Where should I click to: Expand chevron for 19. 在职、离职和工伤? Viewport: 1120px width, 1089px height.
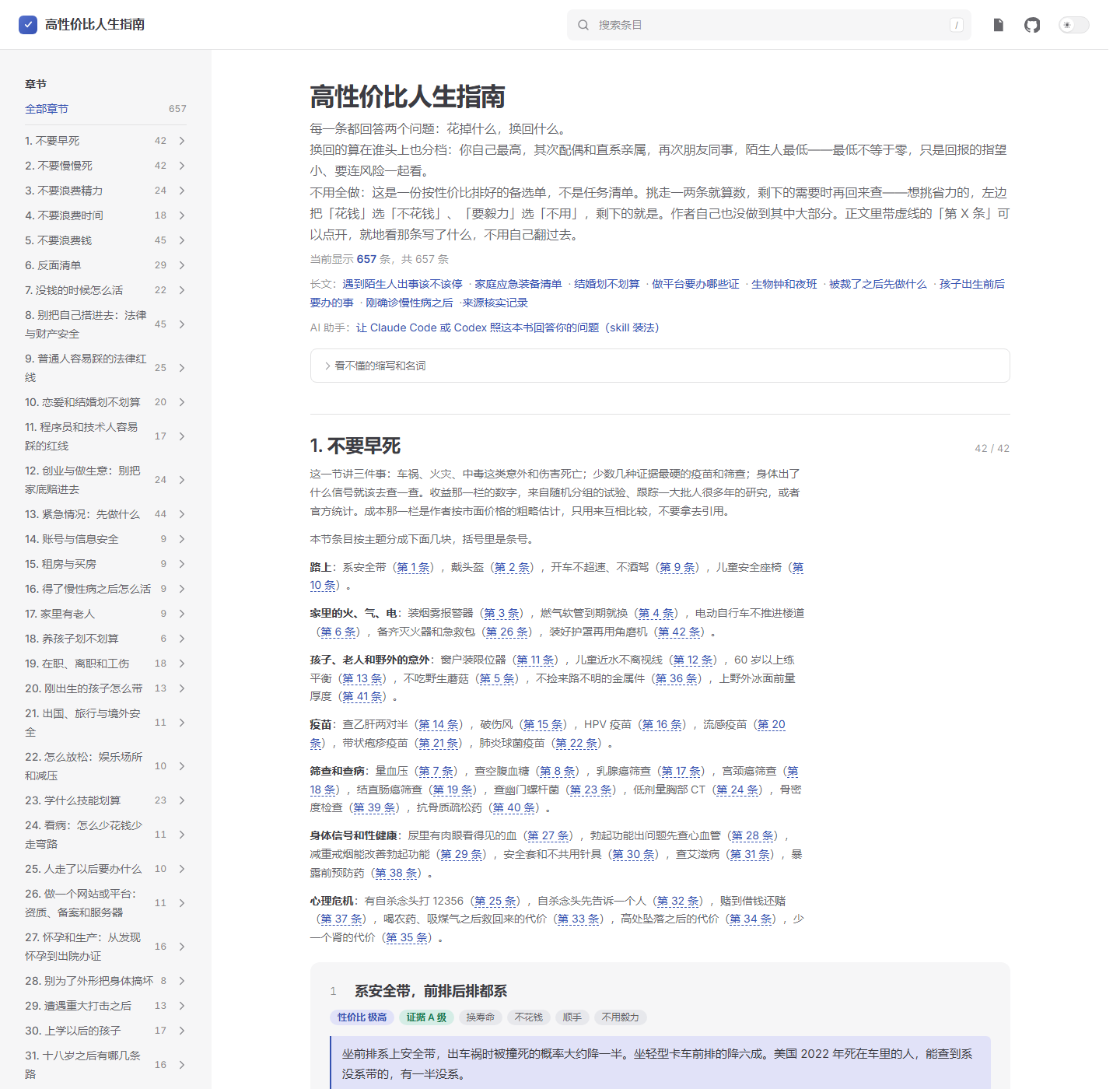pos(182,664)
